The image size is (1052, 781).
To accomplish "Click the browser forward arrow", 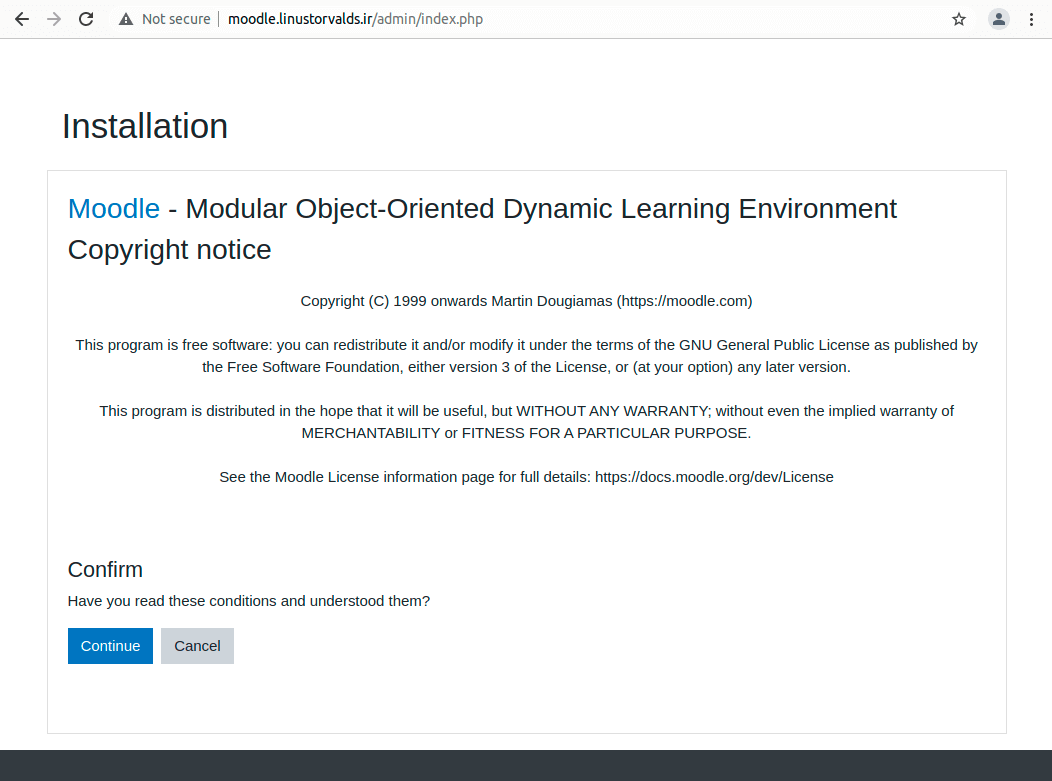I will click(54, 19).
